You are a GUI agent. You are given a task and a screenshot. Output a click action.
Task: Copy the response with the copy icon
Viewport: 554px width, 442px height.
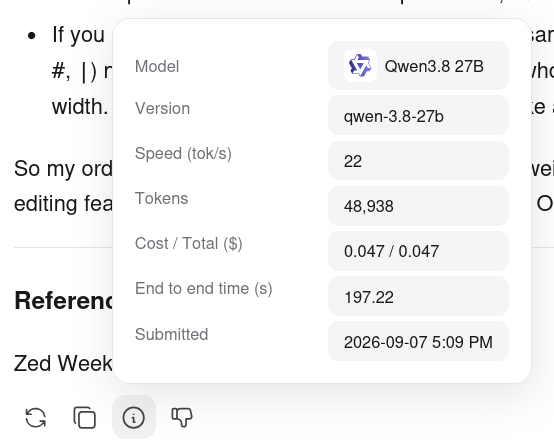point(84,418)
